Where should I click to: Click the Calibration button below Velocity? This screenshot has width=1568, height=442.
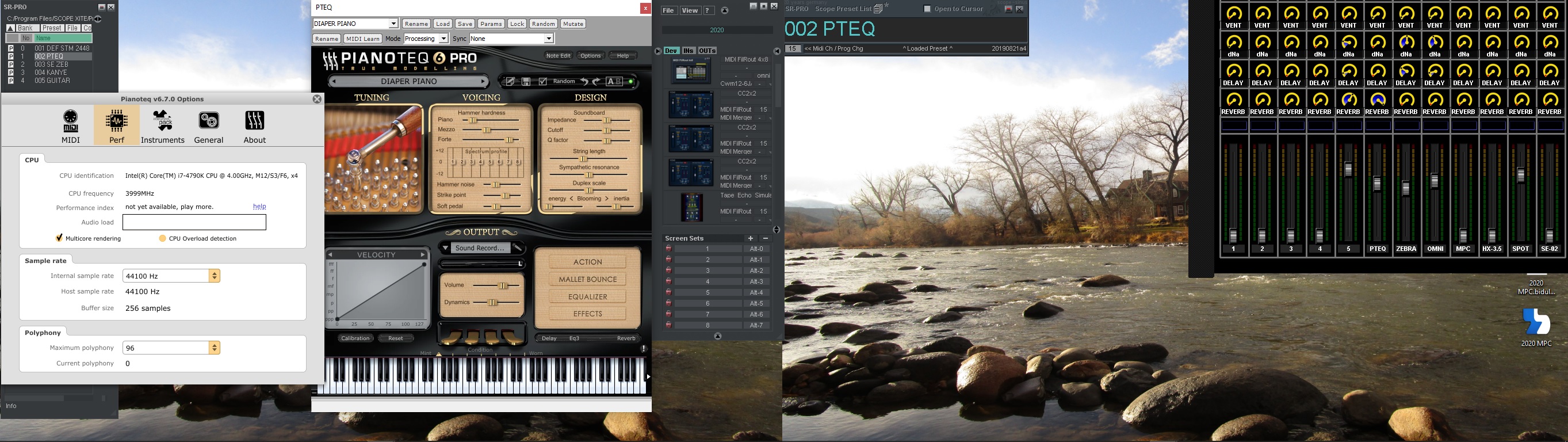click(355, 338)
